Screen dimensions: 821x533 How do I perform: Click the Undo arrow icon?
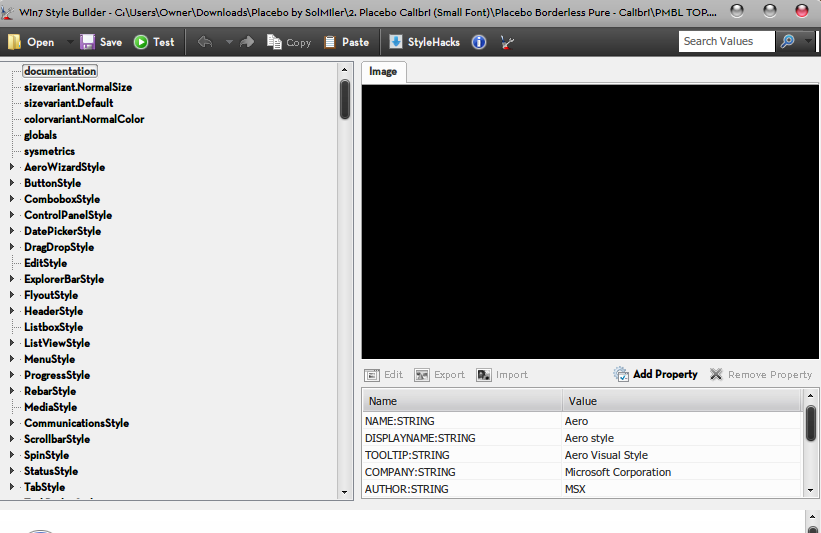tap(205, 42)
